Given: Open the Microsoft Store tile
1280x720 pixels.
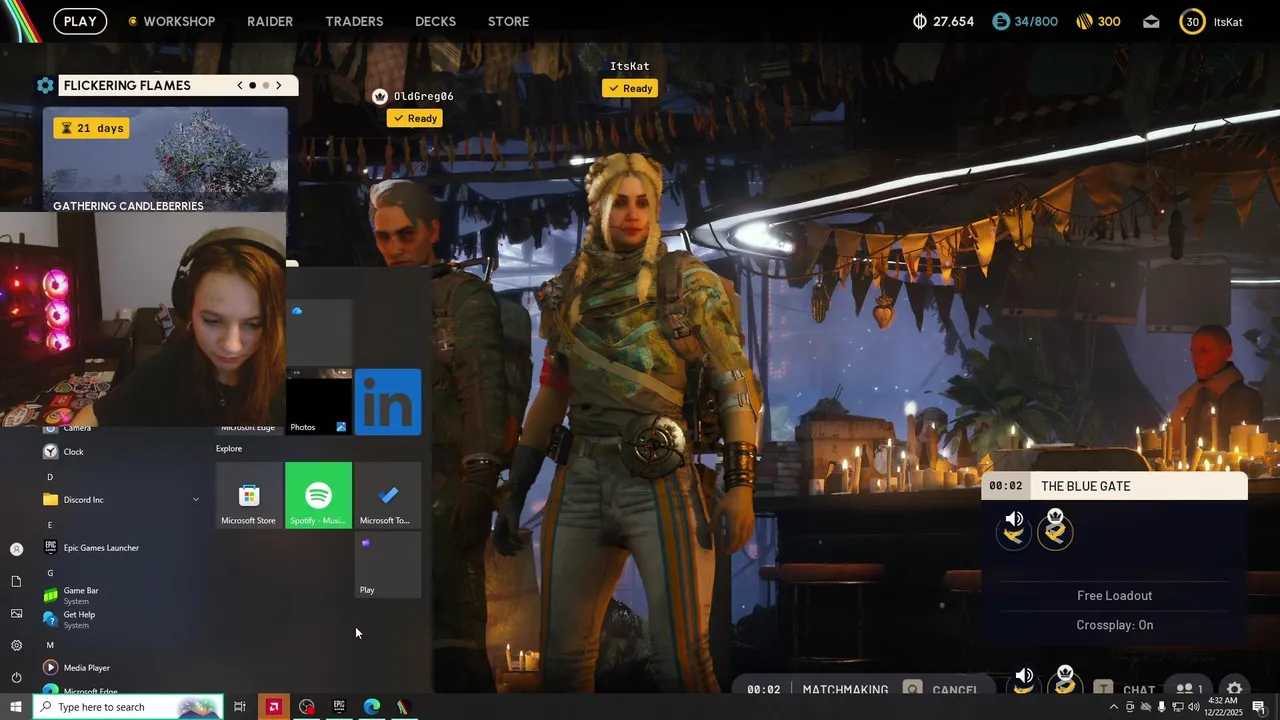Looking at the screenshot, I should [249, 495].
